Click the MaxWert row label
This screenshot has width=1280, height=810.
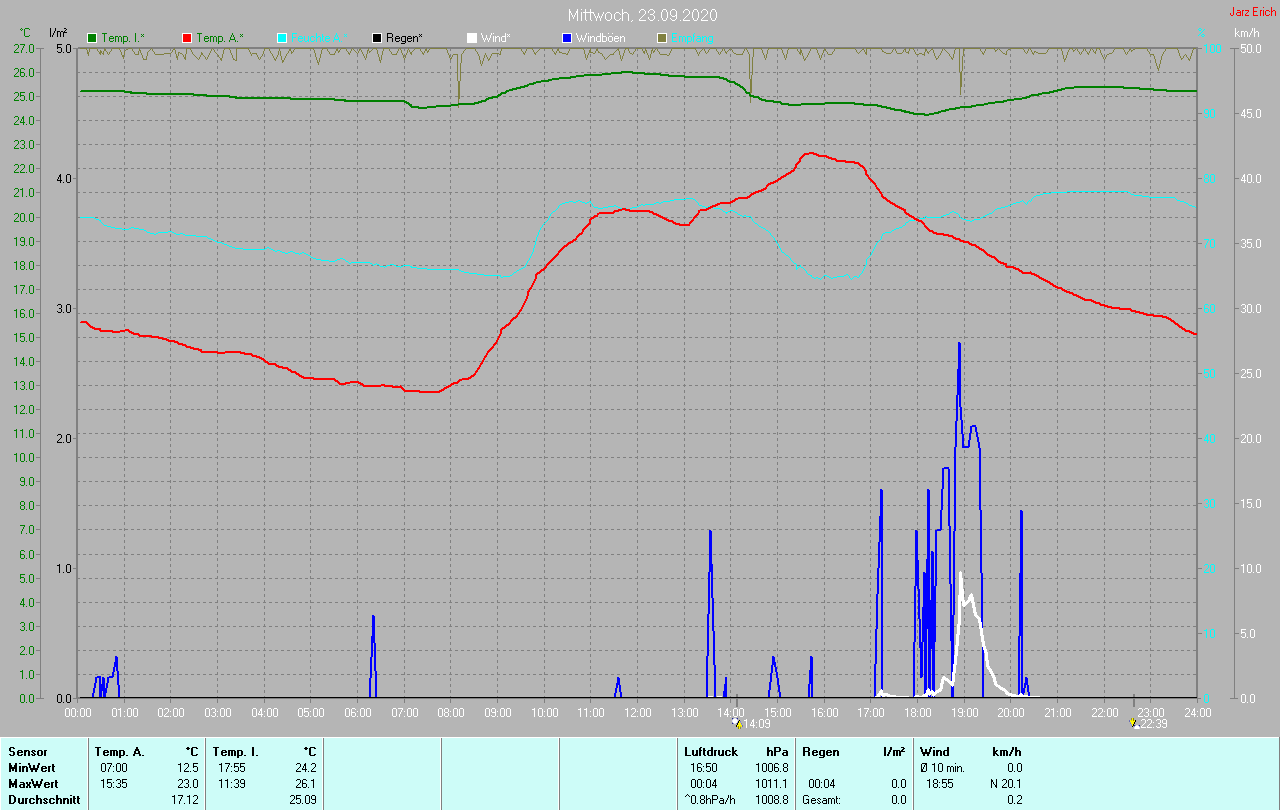[x=33, y=784]
